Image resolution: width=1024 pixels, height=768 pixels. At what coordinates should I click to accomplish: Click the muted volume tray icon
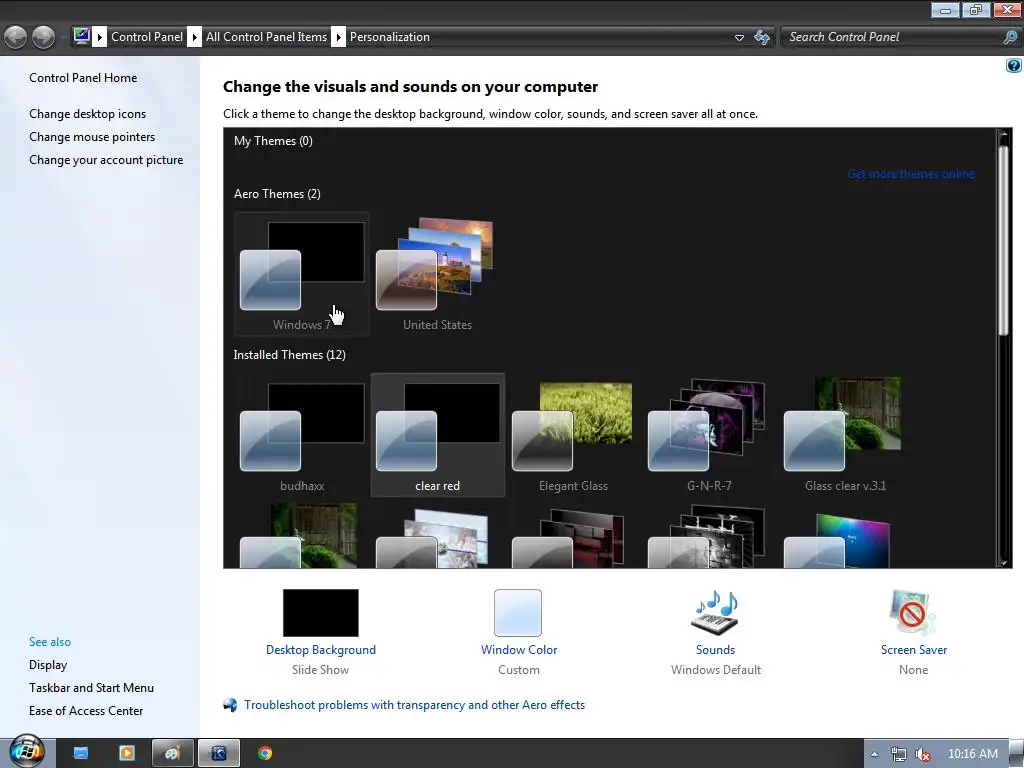923,754
